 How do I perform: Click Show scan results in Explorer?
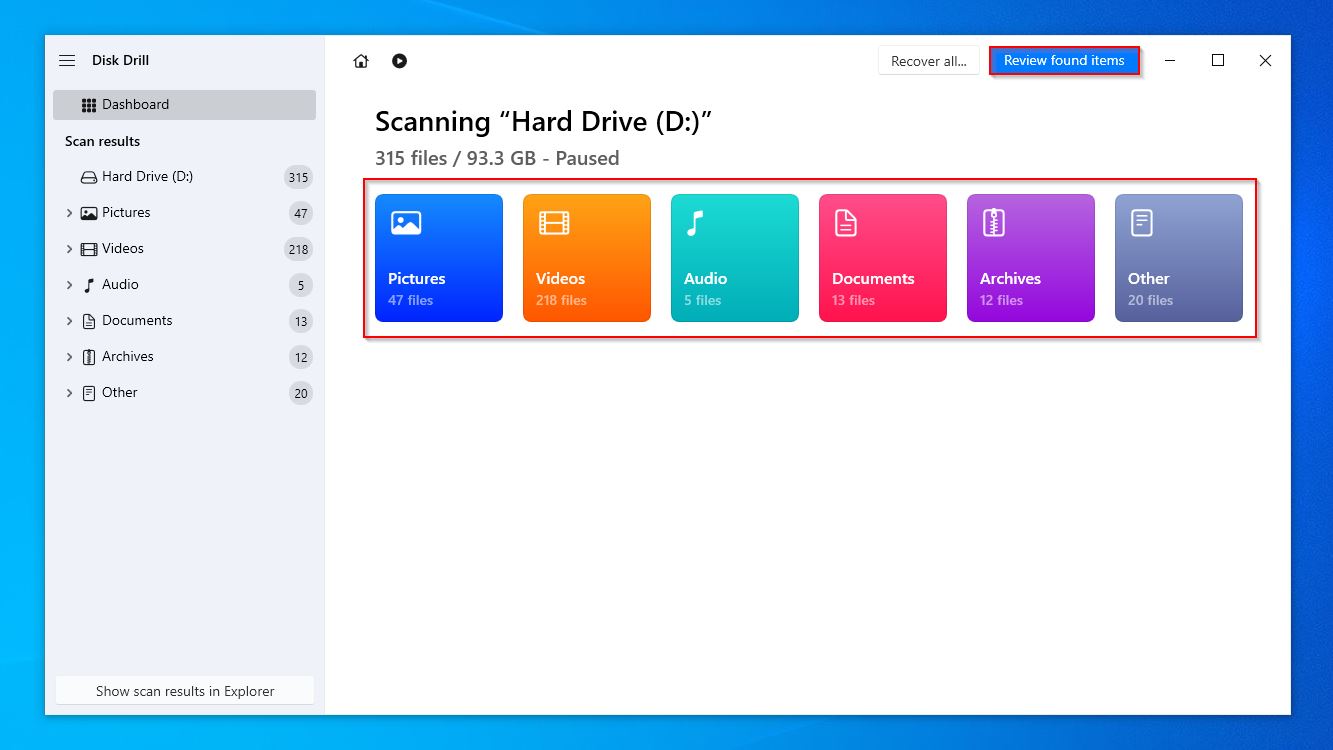(x=184, y=690)
